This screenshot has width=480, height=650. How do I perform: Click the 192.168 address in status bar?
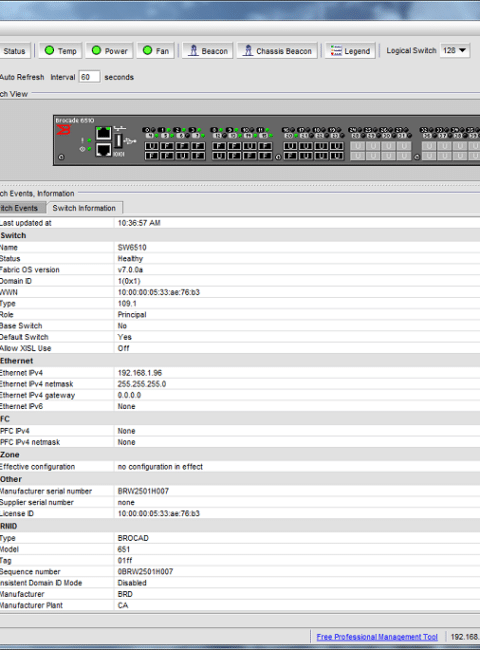[x=465, y=637]
